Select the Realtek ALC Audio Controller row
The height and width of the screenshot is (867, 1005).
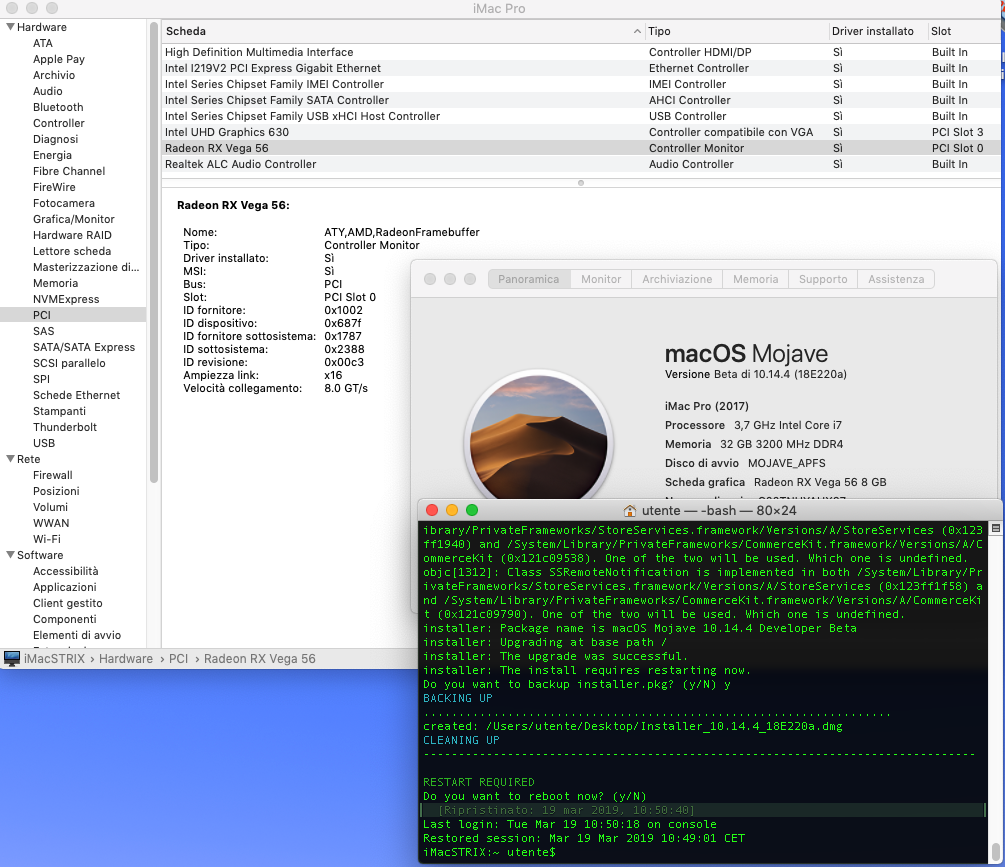[581, 165]
